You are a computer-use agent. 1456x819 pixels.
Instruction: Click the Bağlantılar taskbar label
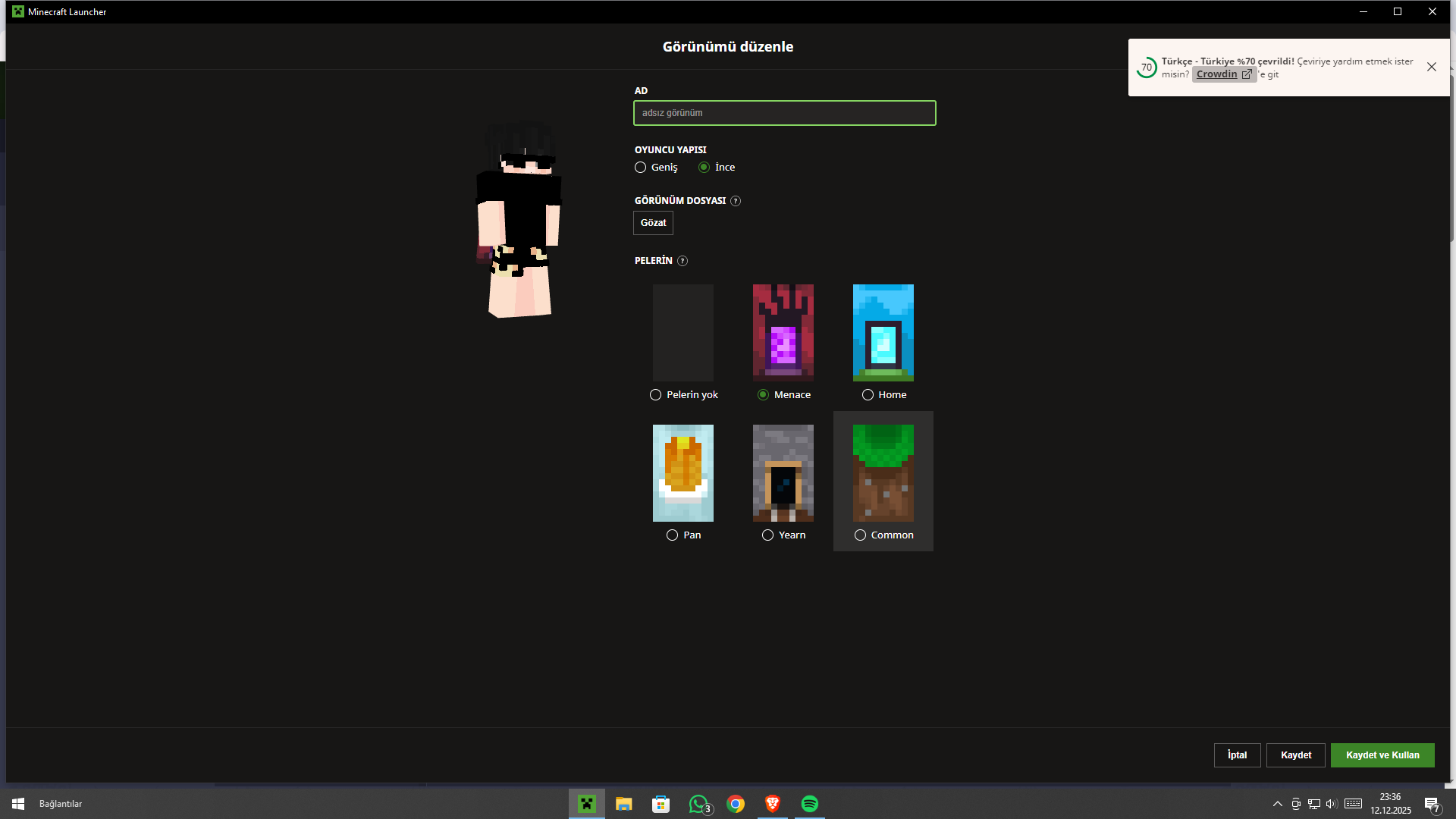(61, 804)
